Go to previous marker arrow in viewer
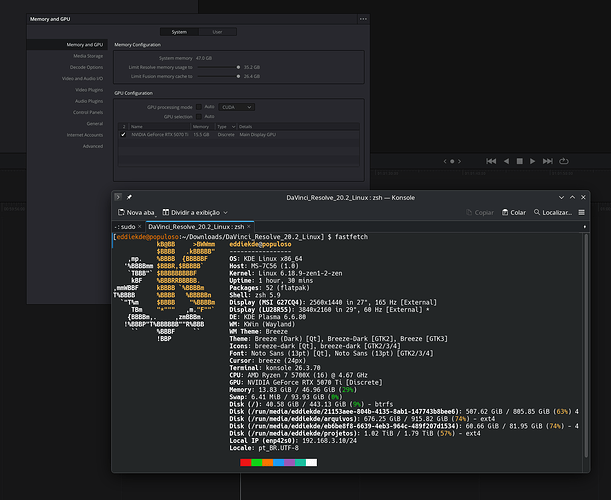The height and width of the screenshot is (500, 611). point(445,161)
